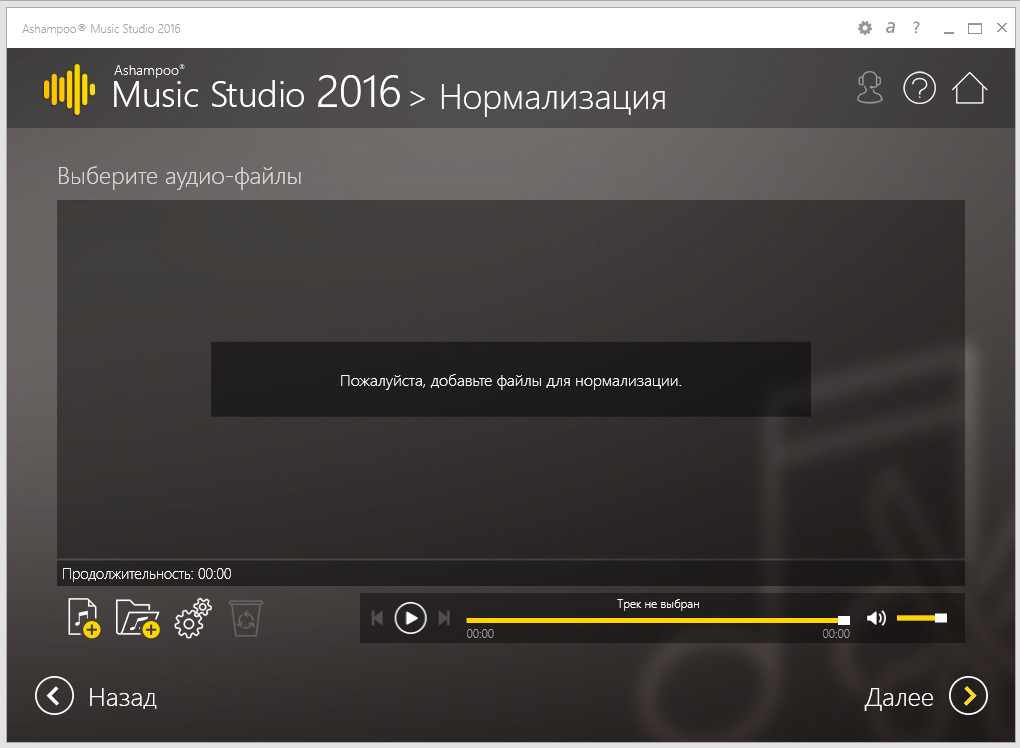Screen dimensions: 1020x748
Task: Click the track position slider
Action: click(x=655, y=620)
